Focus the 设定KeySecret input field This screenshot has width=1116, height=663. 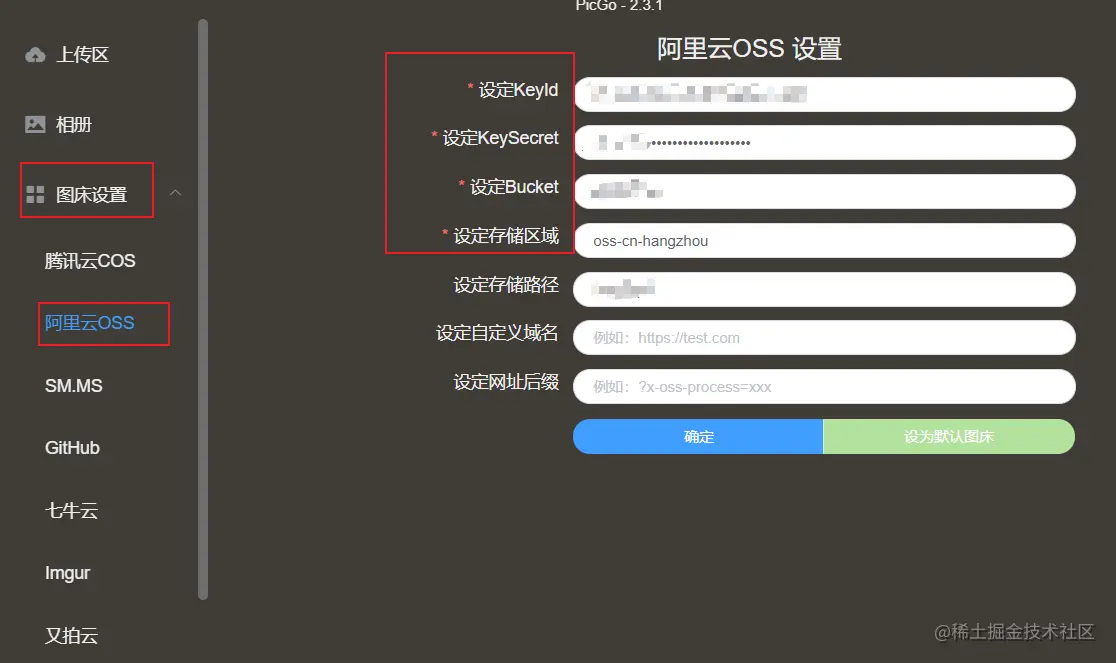click(824, 143)
